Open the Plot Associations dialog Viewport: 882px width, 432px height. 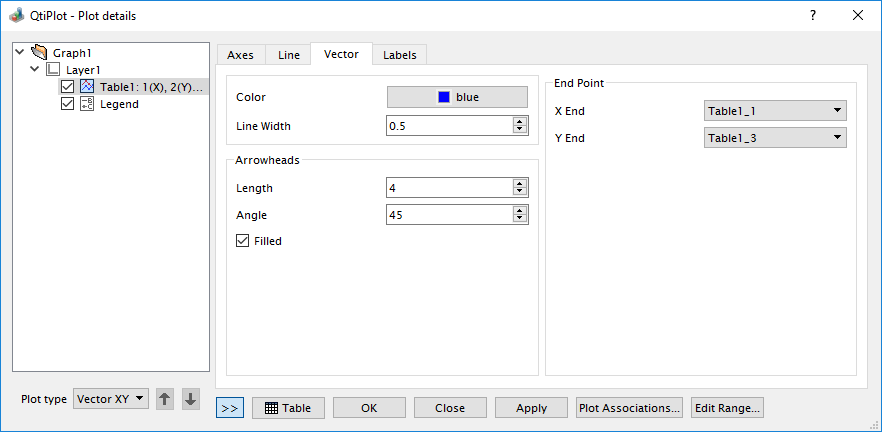(630, 408)
